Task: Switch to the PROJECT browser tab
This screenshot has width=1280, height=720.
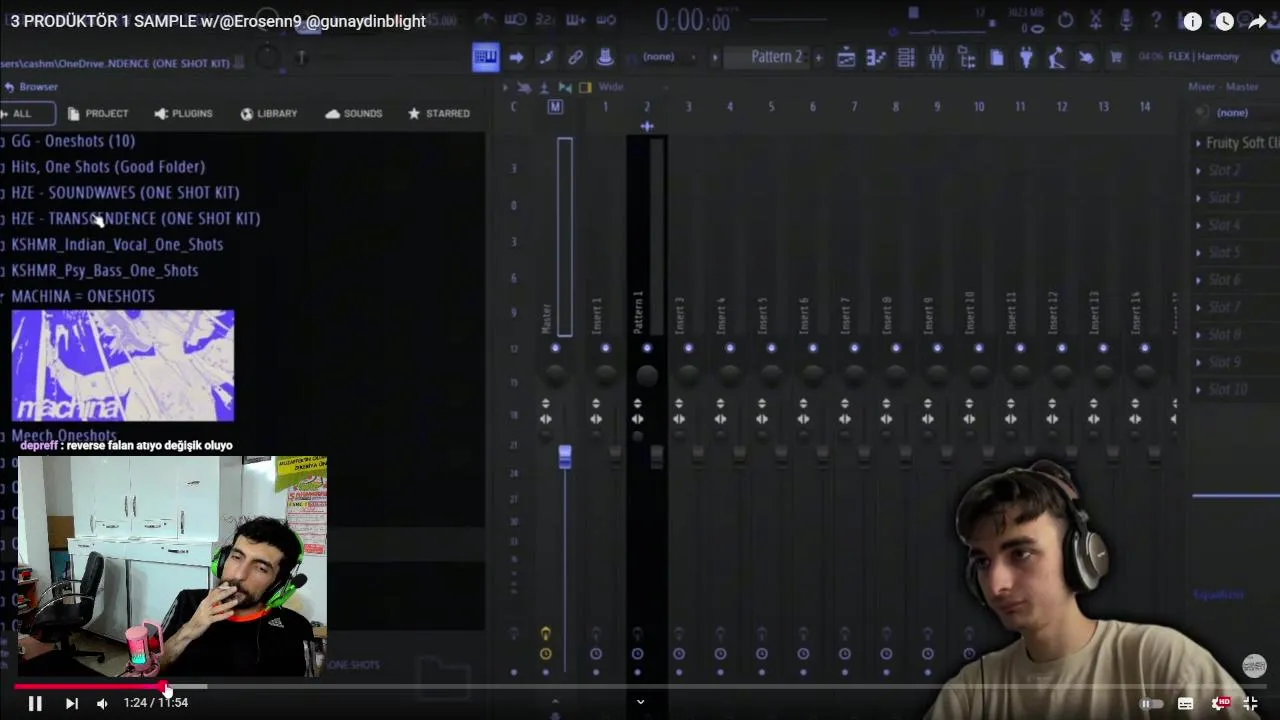Action: (x=97, y=114)
